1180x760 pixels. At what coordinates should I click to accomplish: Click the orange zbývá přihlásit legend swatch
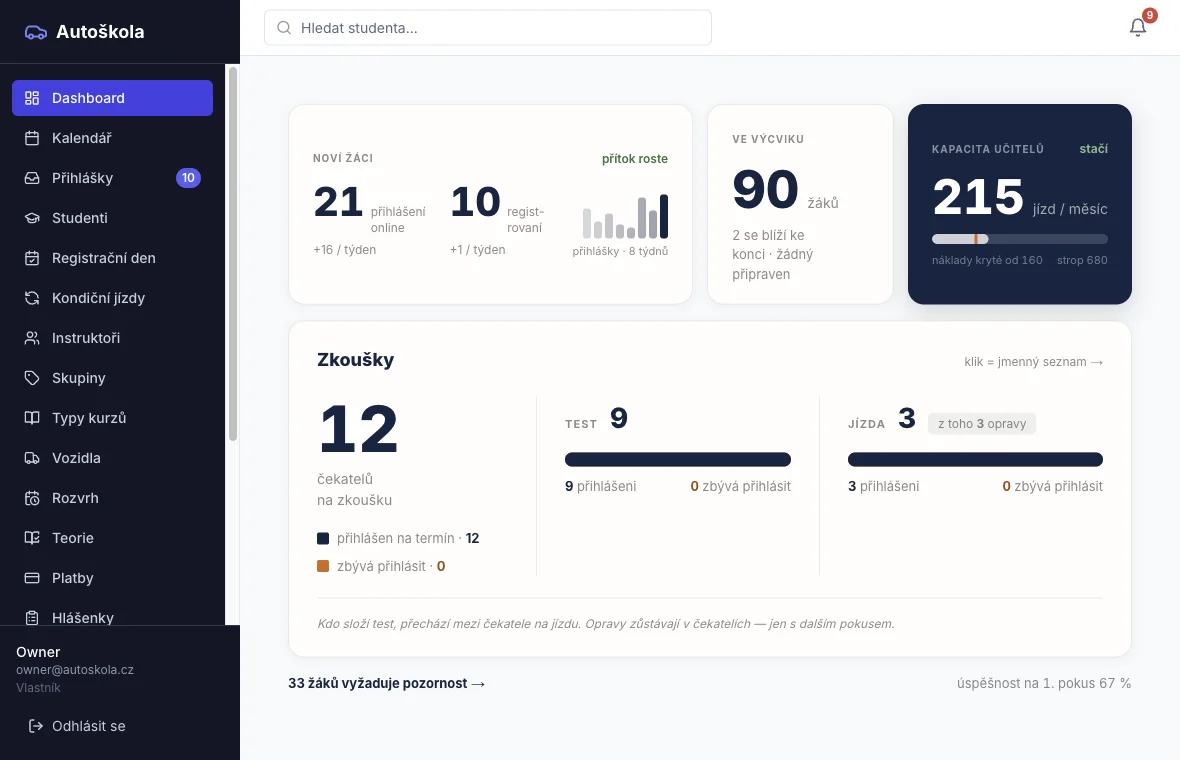[x=323, y=566]
